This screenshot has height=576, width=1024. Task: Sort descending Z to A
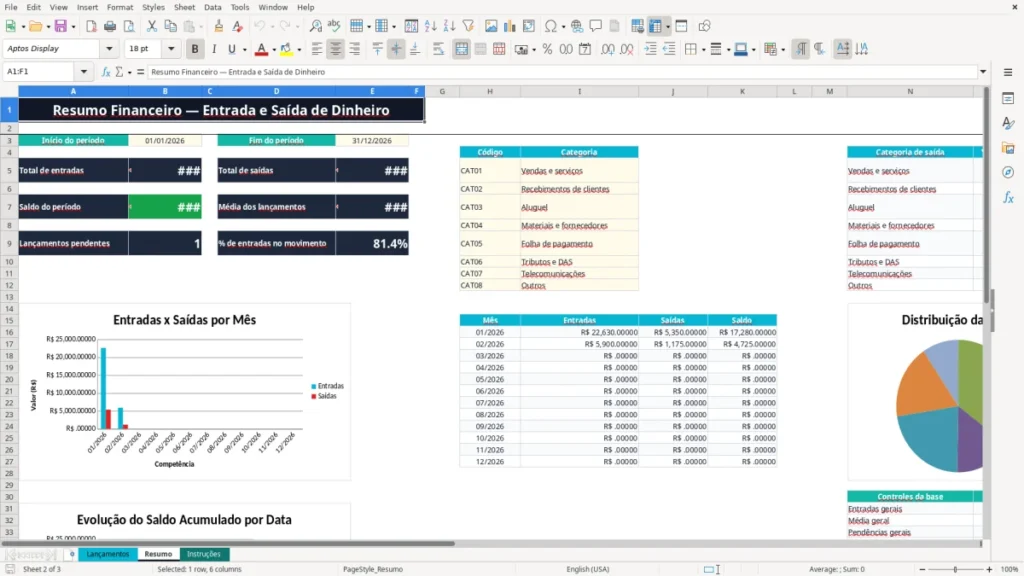point(449,26)
